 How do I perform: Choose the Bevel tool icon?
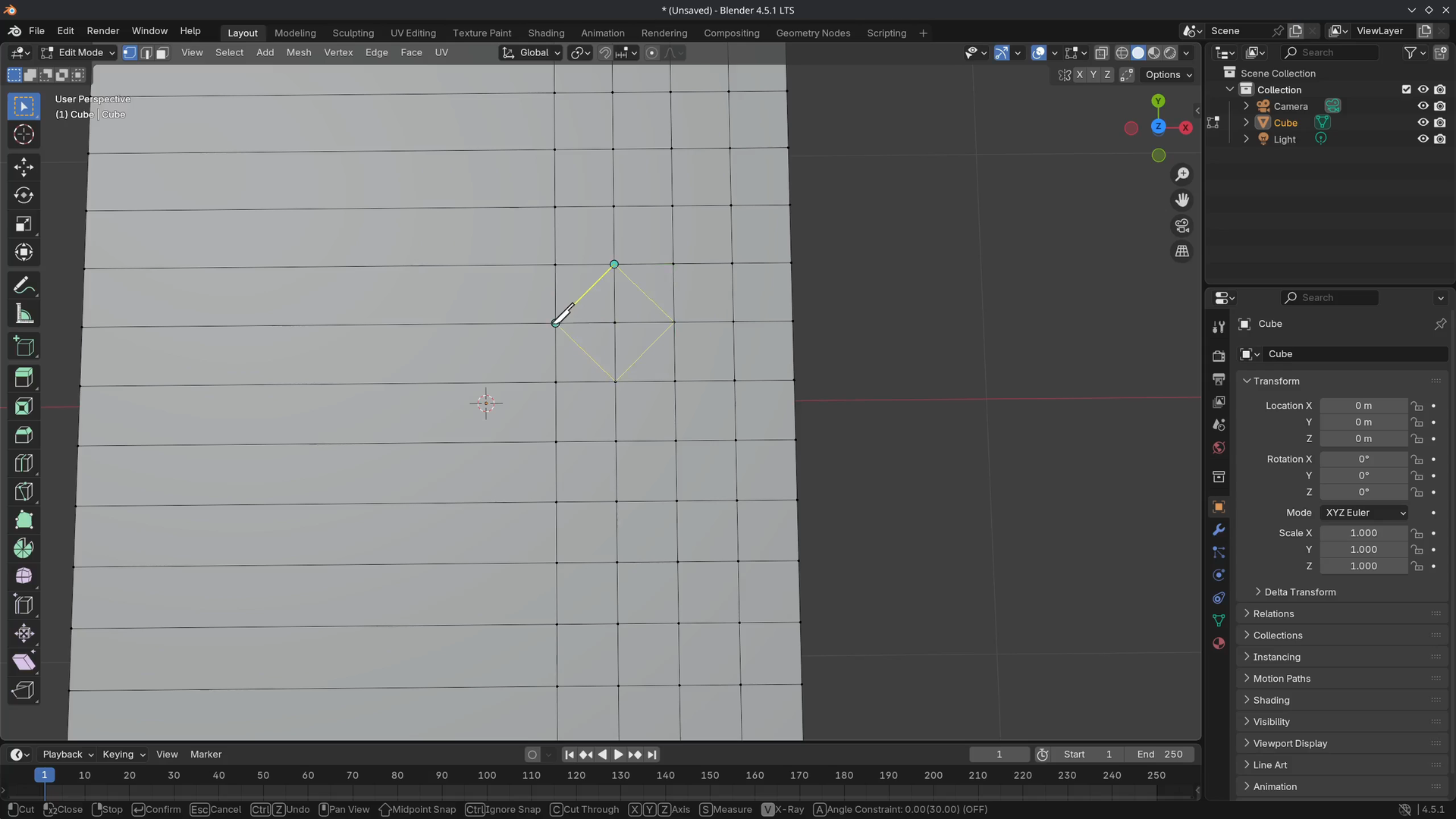24,435
